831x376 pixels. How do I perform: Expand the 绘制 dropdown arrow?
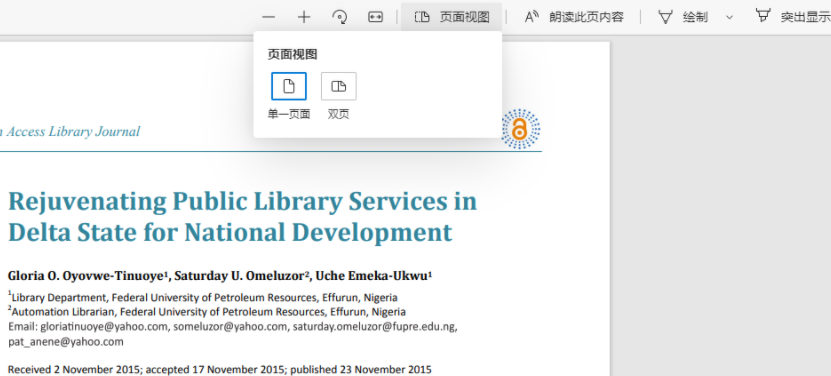point(729,17)
